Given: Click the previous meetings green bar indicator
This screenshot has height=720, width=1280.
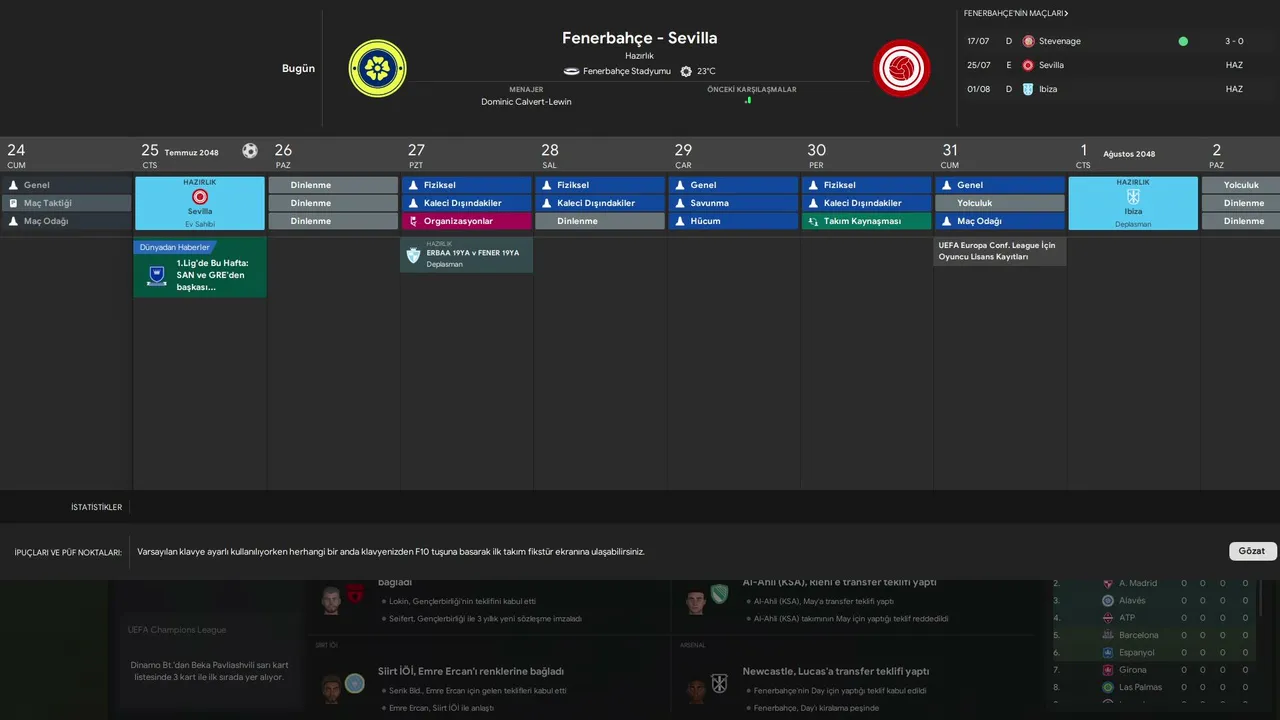Looking at the screenshot, I should click(x=748, y=100).
